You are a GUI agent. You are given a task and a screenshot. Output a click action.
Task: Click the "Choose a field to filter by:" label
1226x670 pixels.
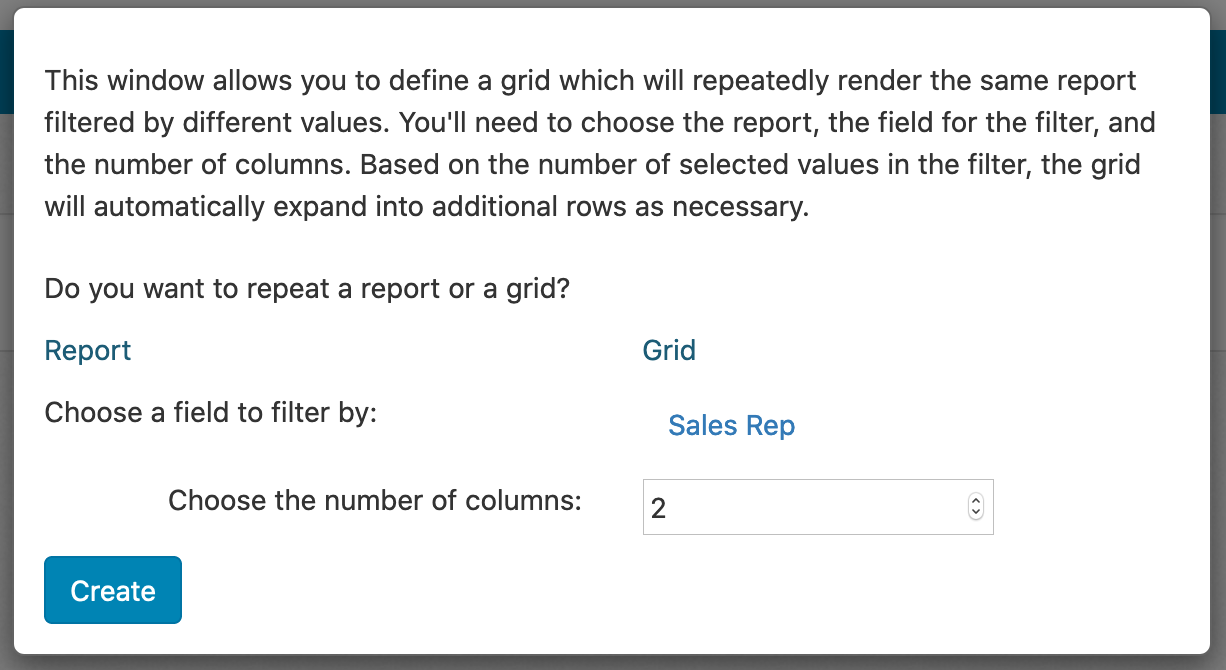210,412
